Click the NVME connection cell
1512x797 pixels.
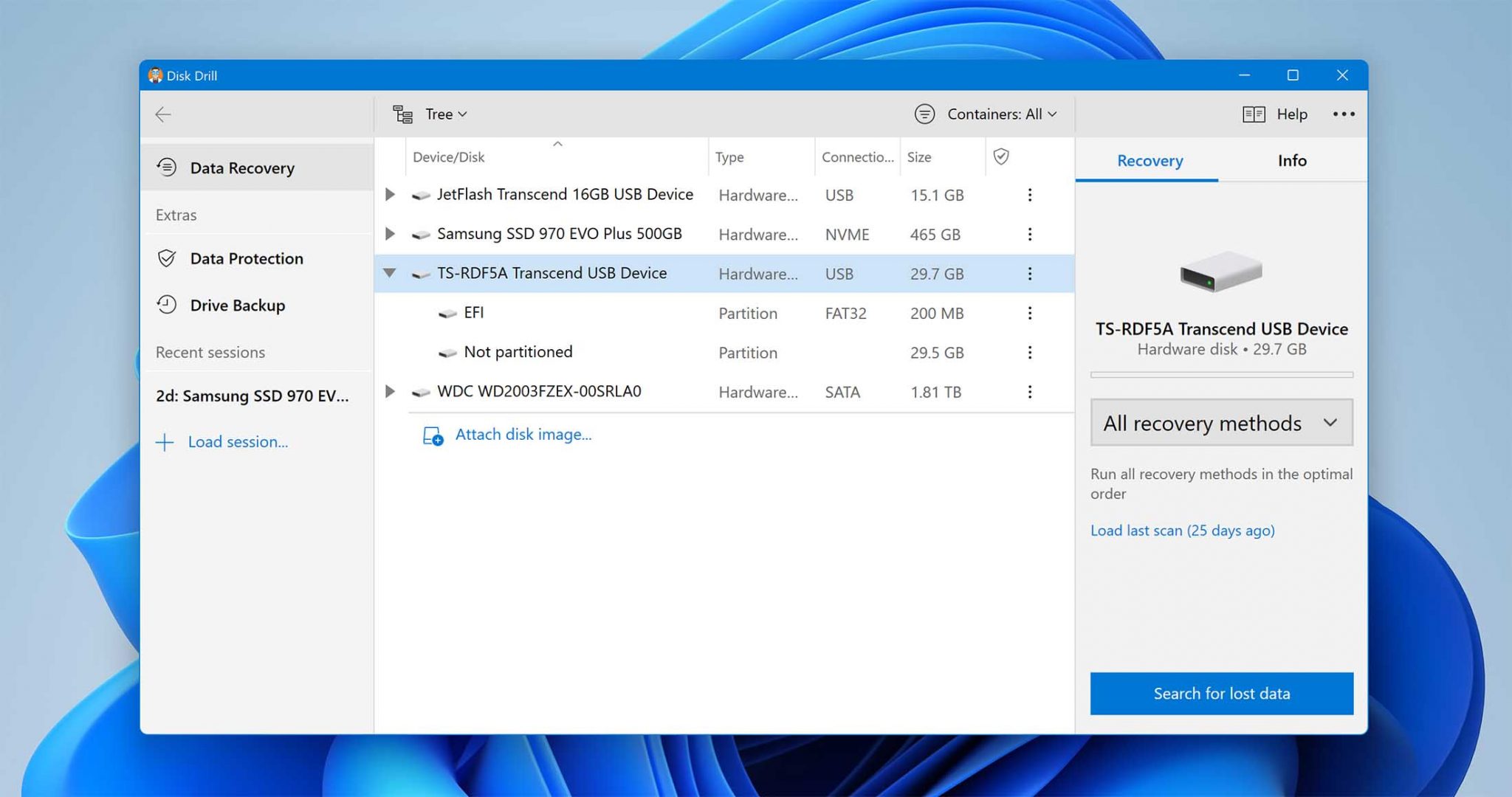pyautogui.click(x=847, y=235)
